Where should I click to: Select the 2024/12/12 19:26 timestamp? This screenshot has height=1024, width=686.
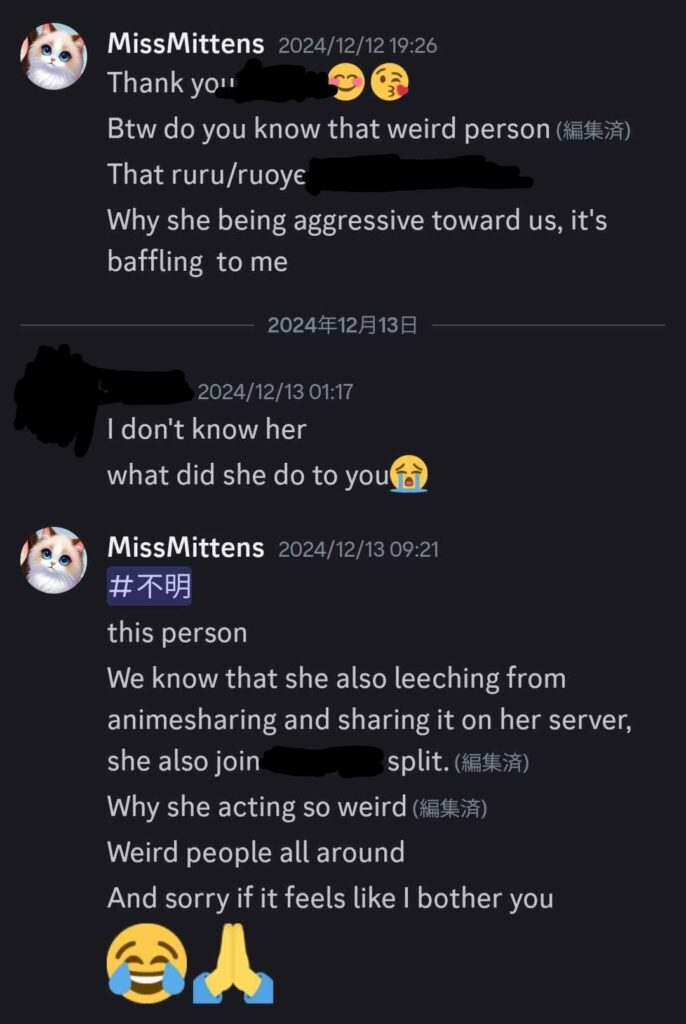tap(357, 46)
